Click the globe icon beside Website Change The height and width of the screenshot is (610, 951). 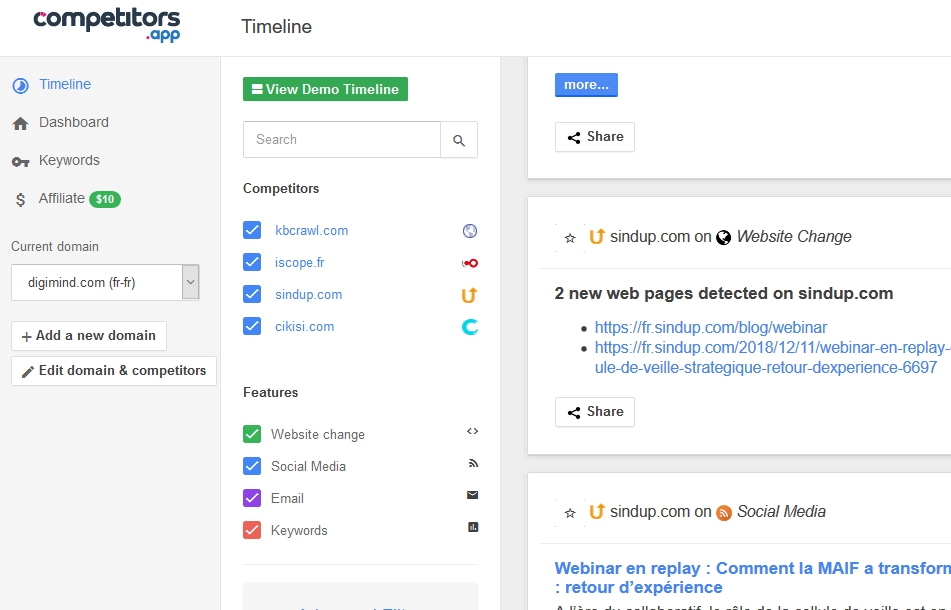pos(724,238)
